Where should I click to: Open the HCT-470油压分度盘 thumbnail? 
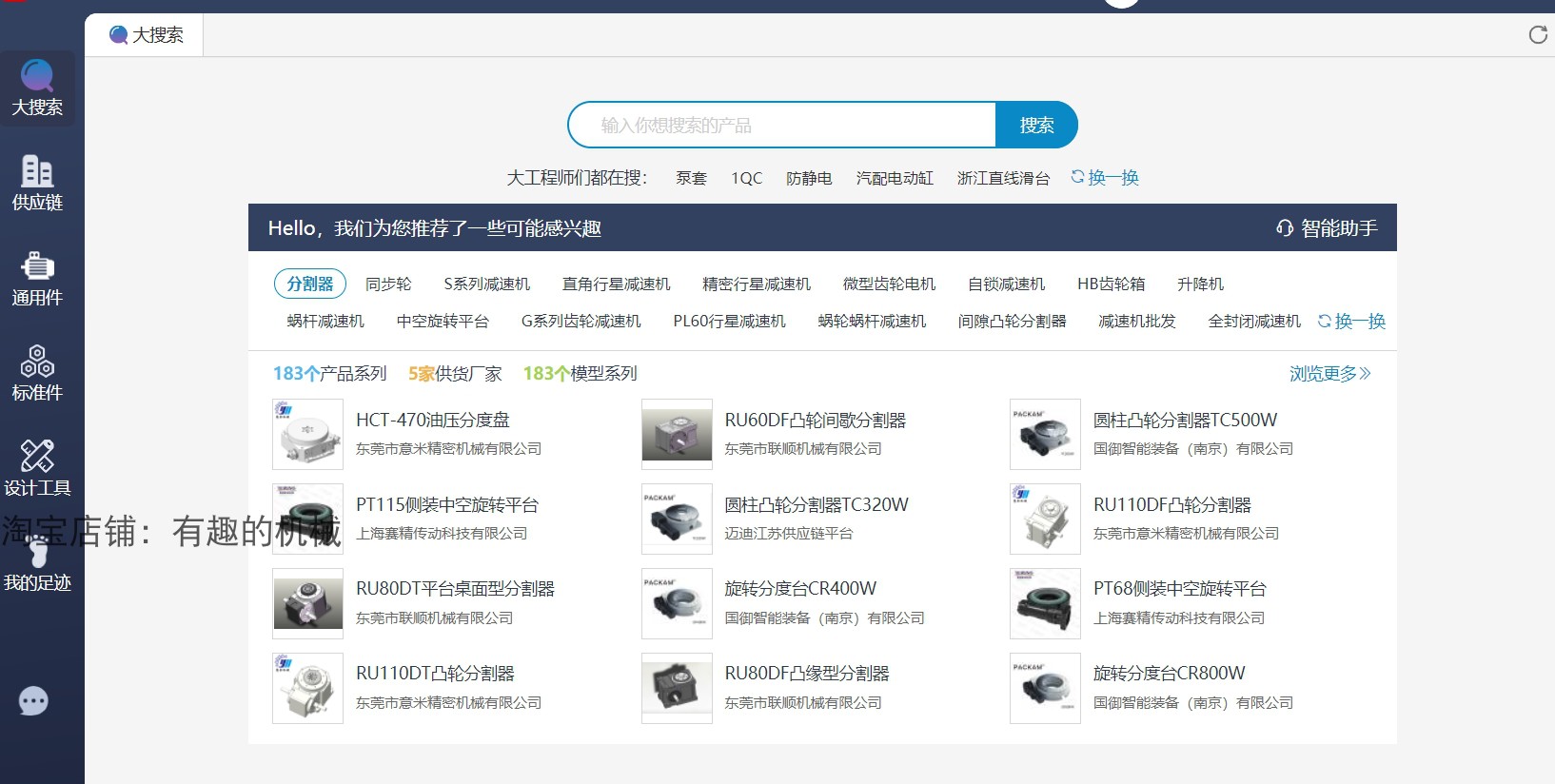(307, 434)
